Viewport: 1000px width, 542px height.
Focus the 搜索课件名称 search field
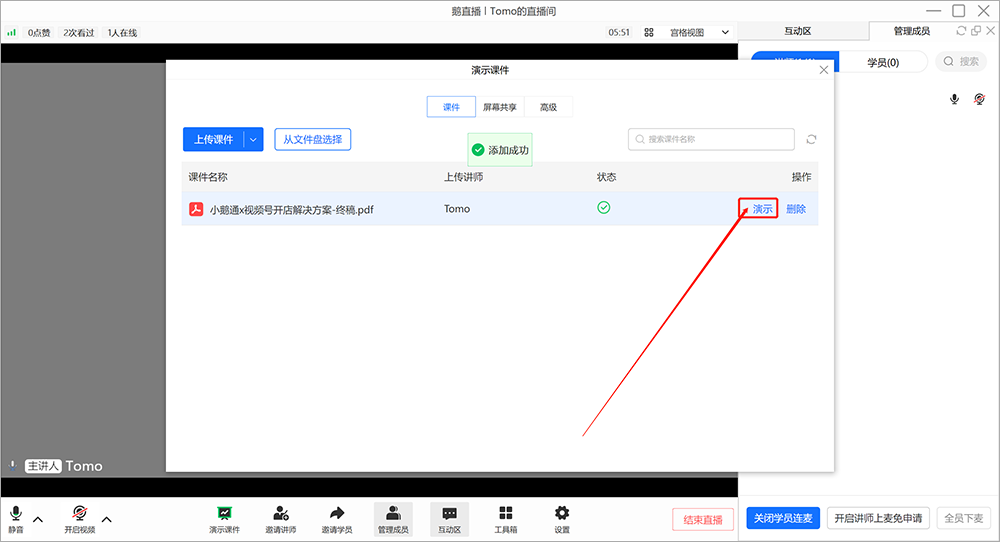[711, 139]
